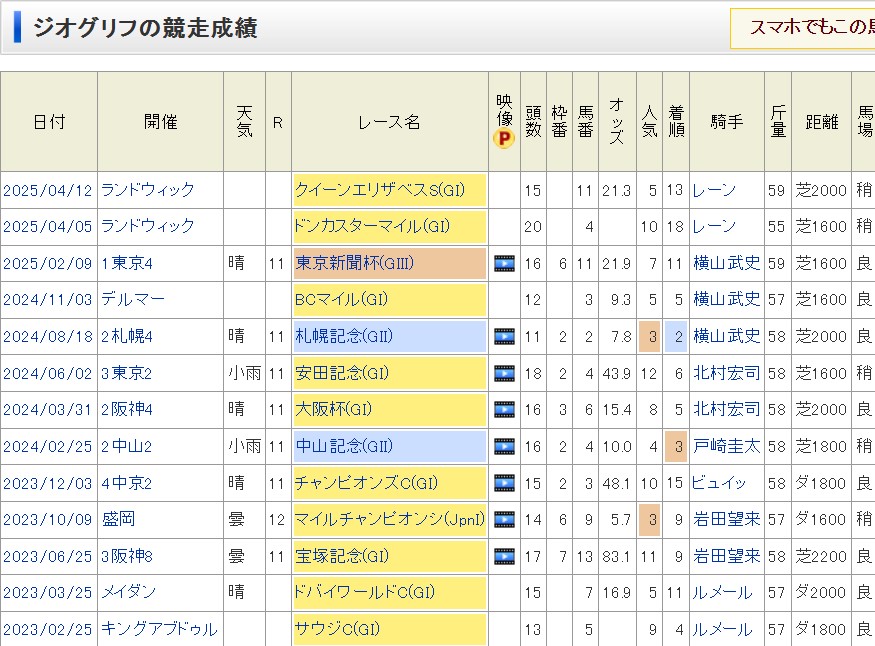Open the 盛岡 venue link
The image size is (875, 646).
click(120, 520)
